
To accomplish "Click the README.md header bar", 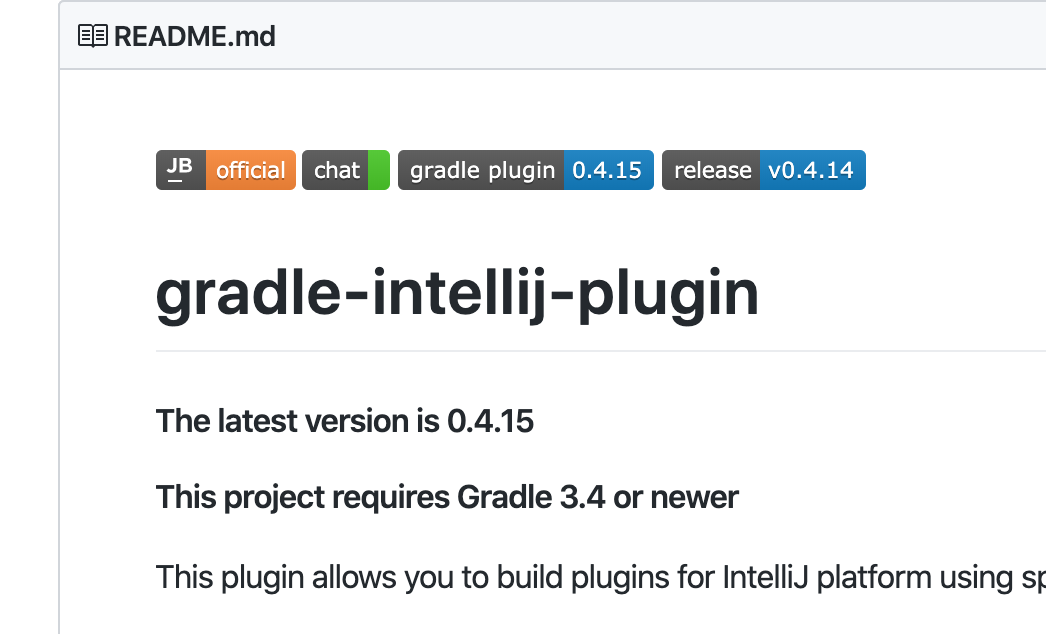I will (x=500, y=35).
